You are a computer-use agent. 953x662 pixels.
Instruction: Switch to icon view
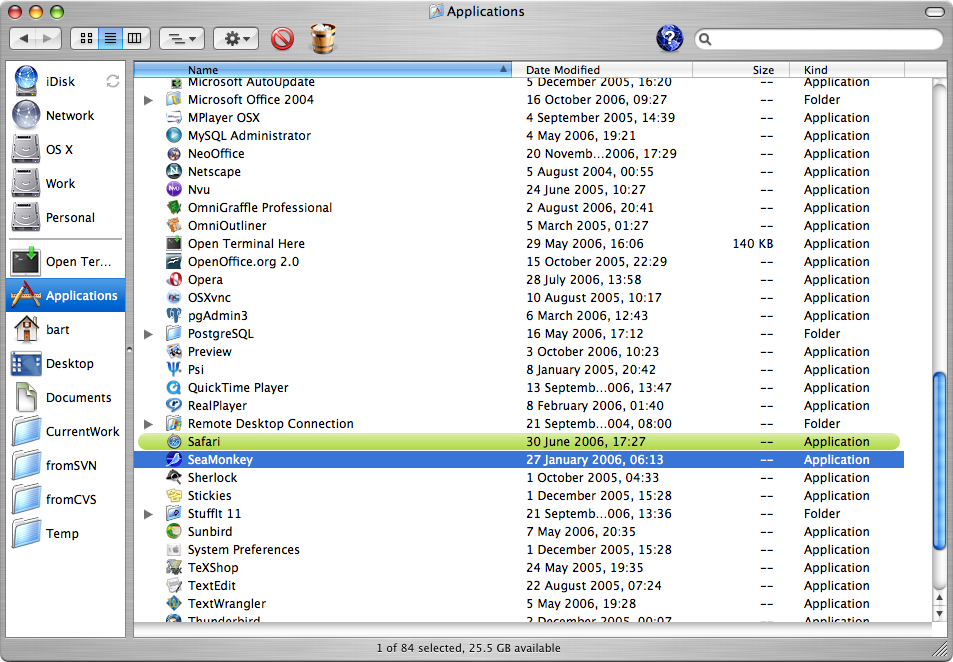(86, 39)
